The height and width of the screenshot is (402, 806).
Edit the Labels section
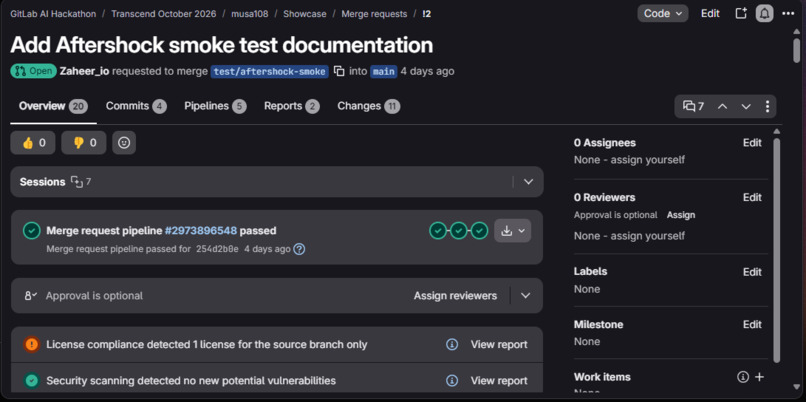752,272
